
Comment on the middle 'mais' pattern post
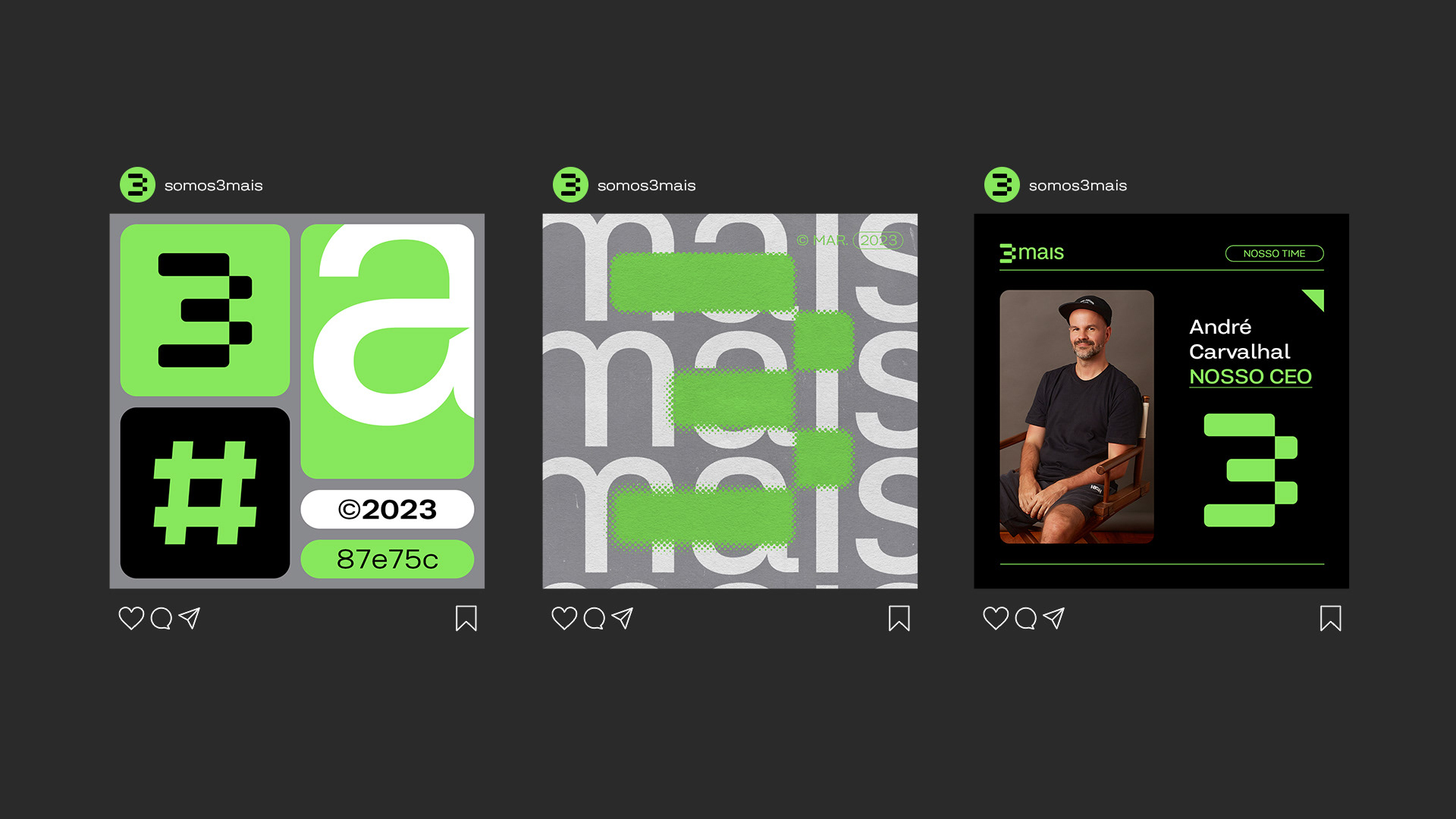[x=595, y=619]
